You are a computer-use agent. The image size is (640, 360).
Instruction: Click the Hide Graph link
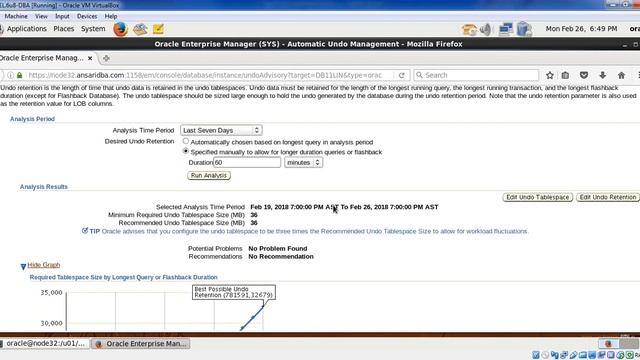(44, 265)
